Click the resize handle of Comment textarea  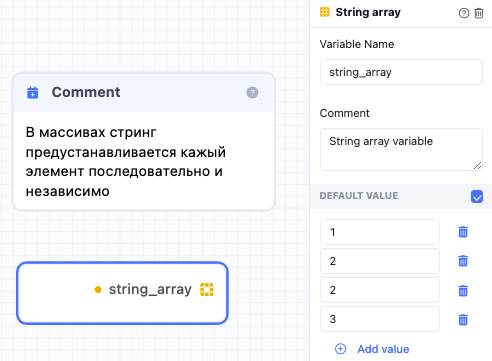pyautogui.click(x=477, y=165)
